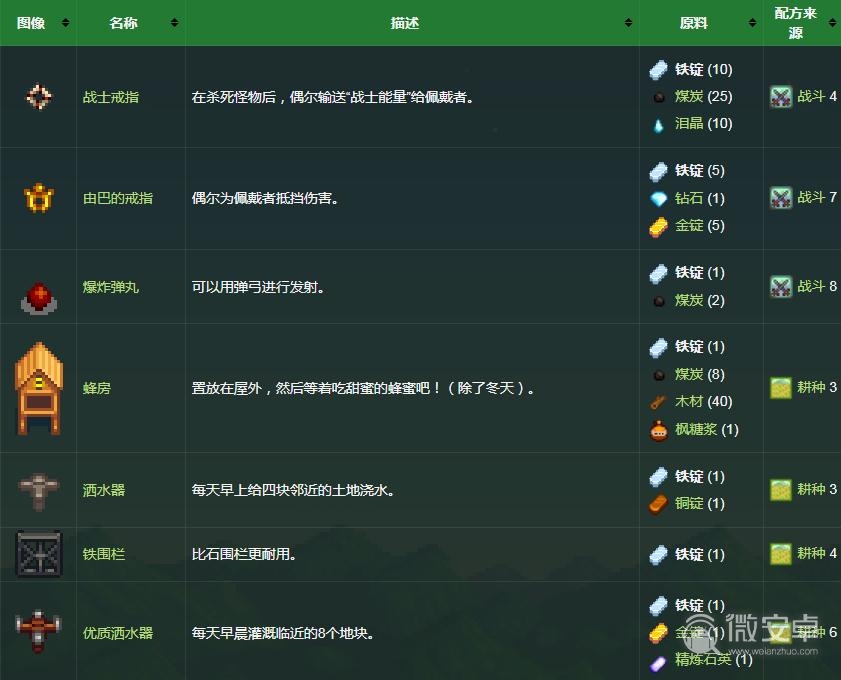Click iron bar icon in 爆炸弹丸 row
The height and width of the screenshot is (680, 841).
pyautogui.click(x=659, y=273)
